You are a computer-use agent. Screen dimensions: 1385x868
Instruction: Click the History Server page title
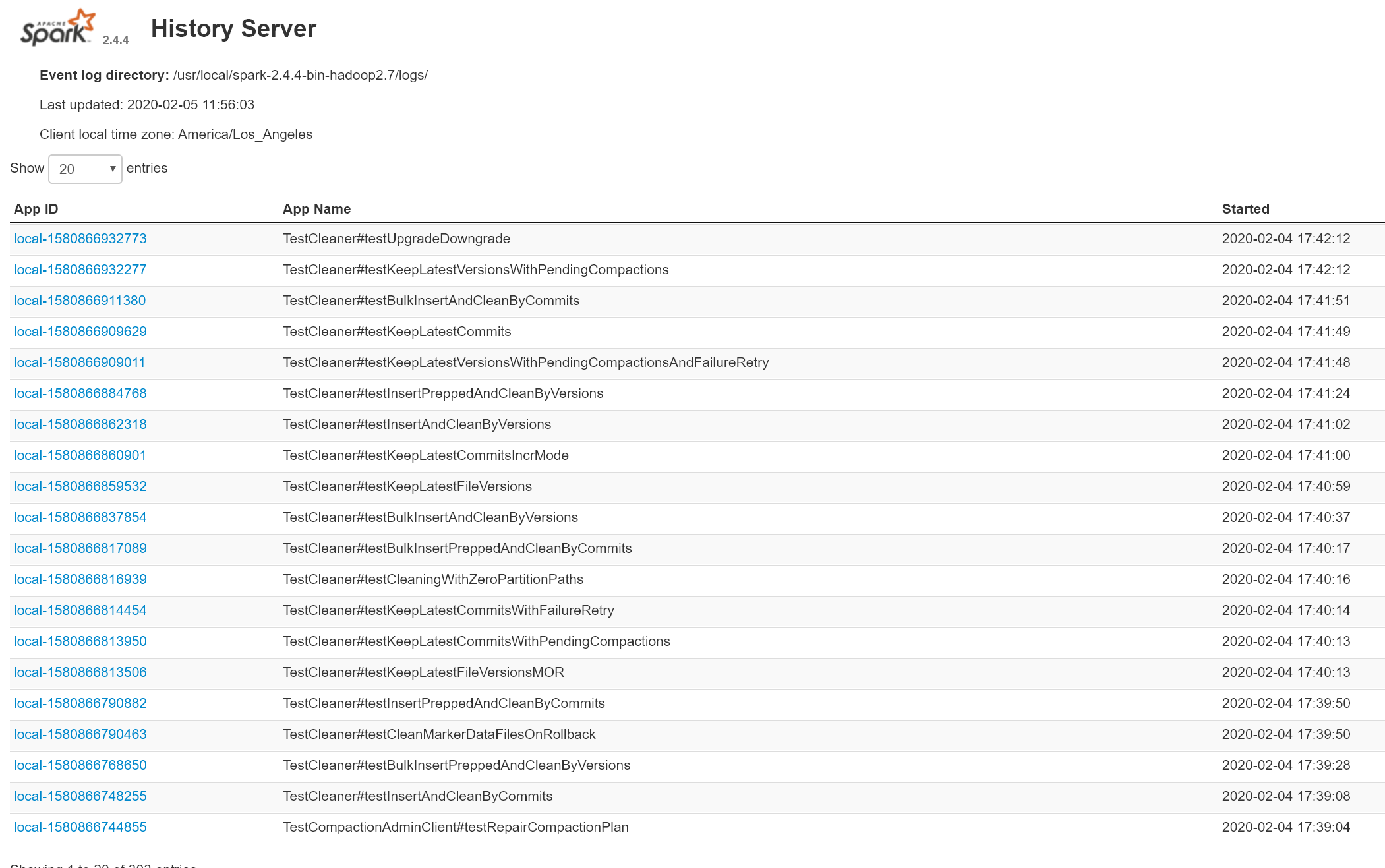click(233, 28)
